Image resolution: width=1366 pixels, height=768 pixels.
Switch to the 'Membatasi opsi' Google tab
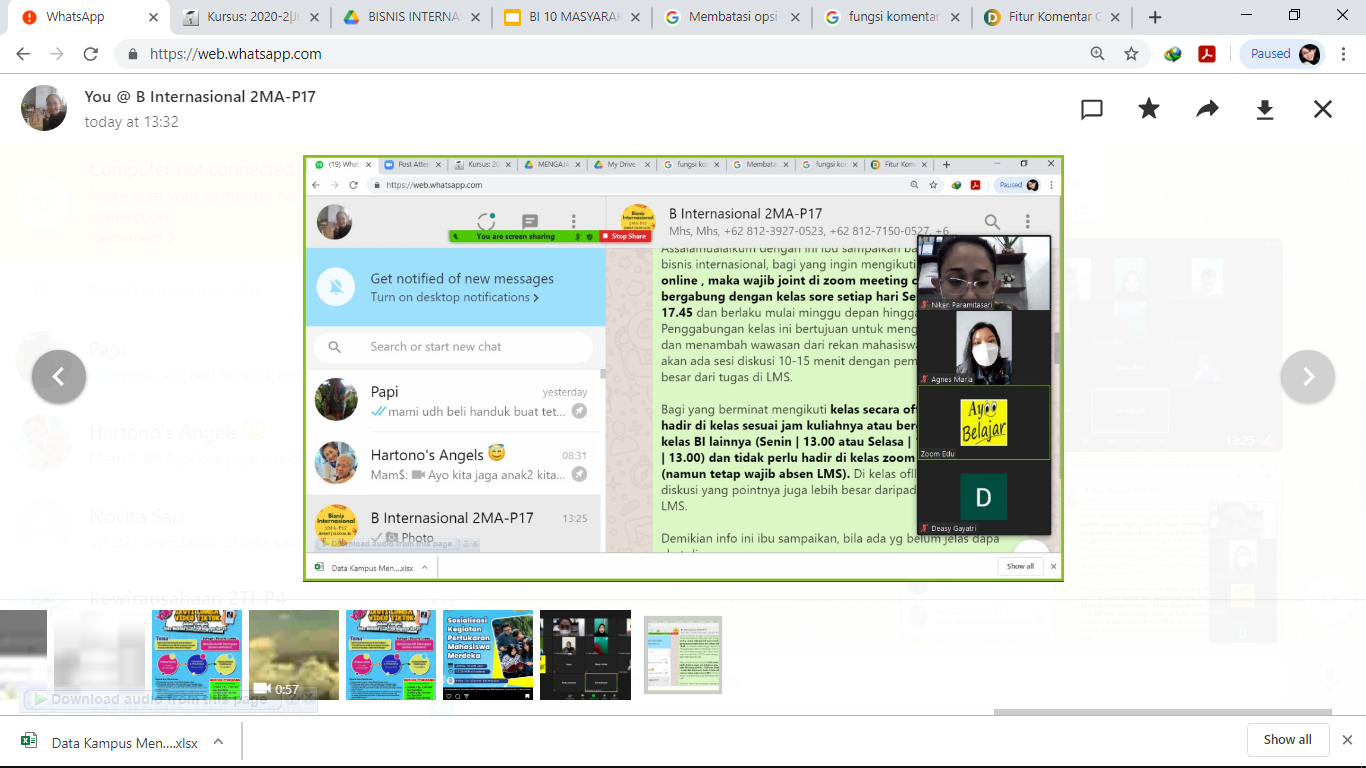pos(730,17)
